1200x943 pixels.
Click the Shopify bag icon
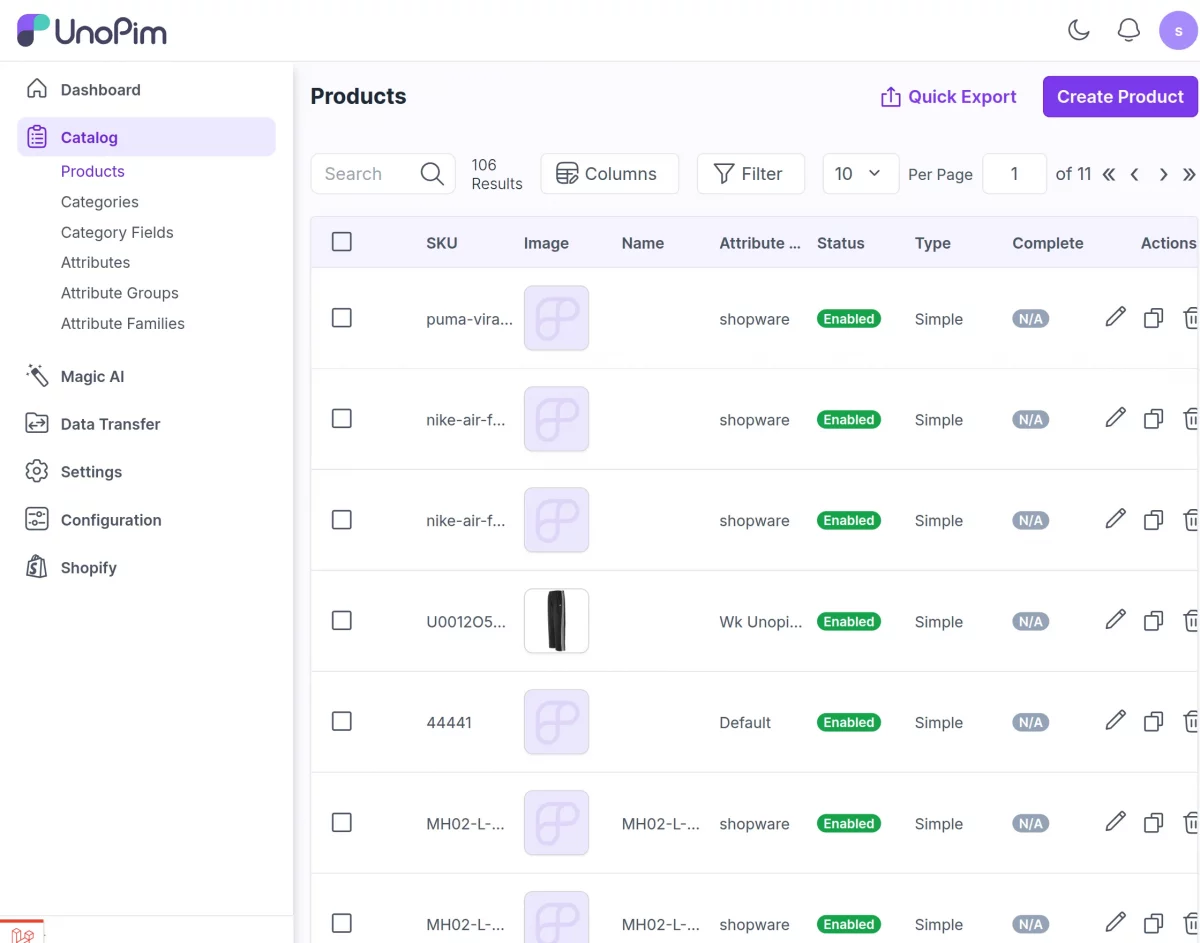[37, 567]
